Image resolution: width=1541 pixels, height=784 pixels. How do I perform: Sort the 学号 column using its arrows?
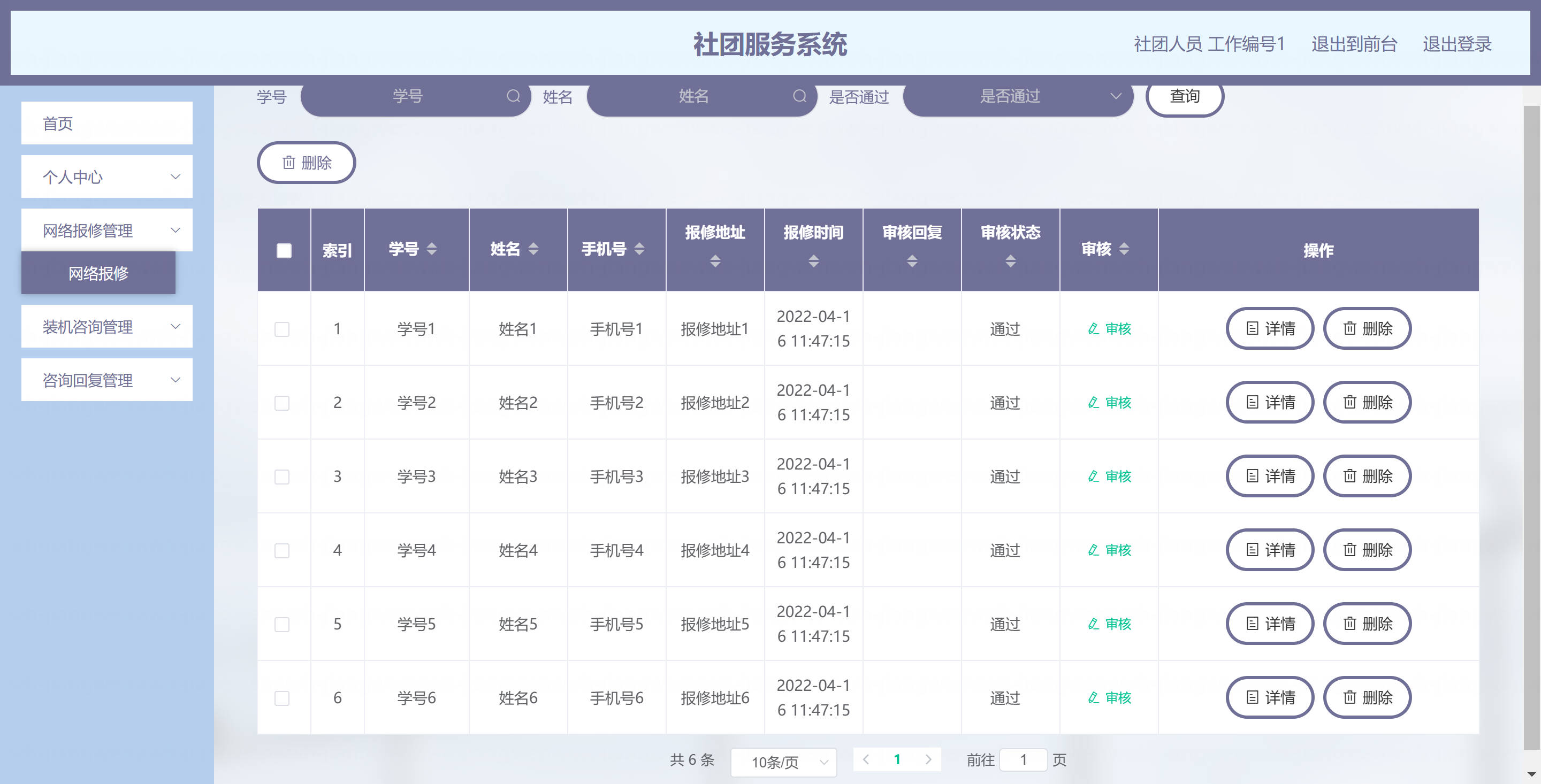coord(431,249)
